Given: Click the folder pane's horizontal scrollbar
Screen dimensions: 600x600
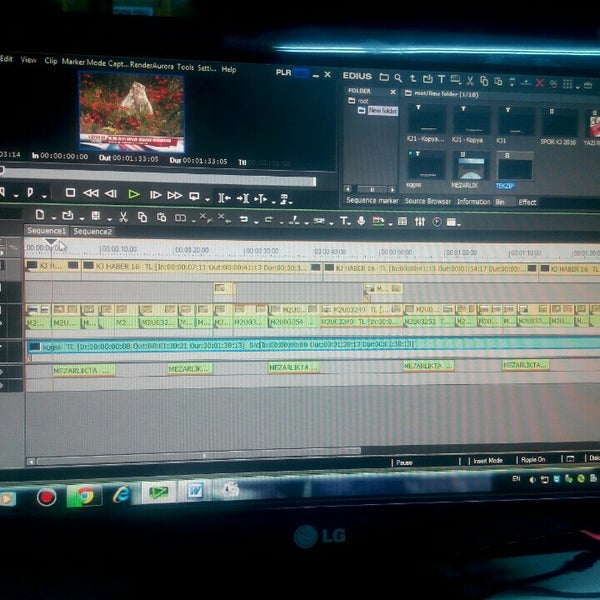Looking at the screenshot, I should point(371,189).
